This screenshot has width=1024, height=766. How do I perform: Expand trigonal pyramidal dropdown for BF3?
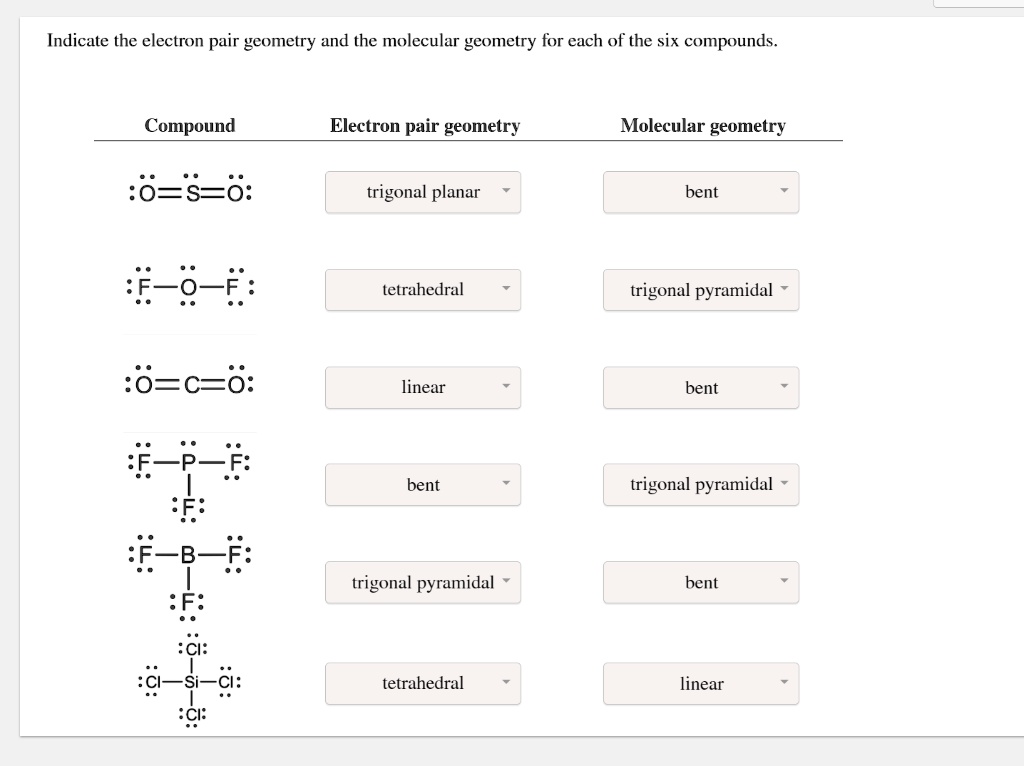(422, 582)
